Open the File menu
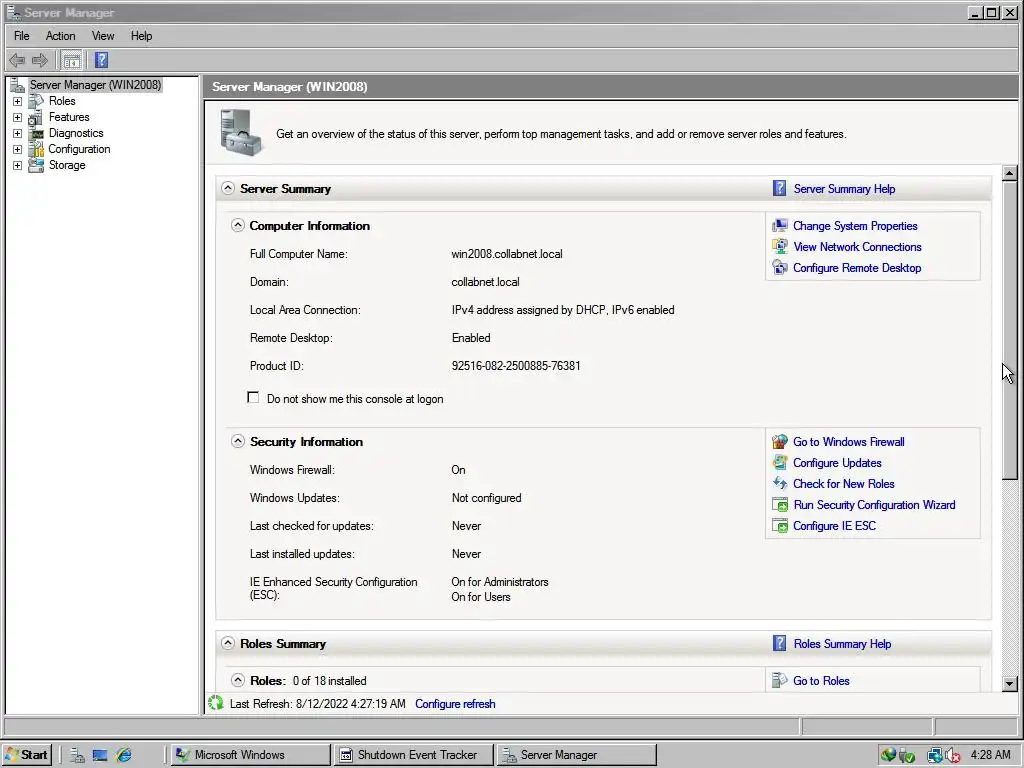 [x=22, y=36]
